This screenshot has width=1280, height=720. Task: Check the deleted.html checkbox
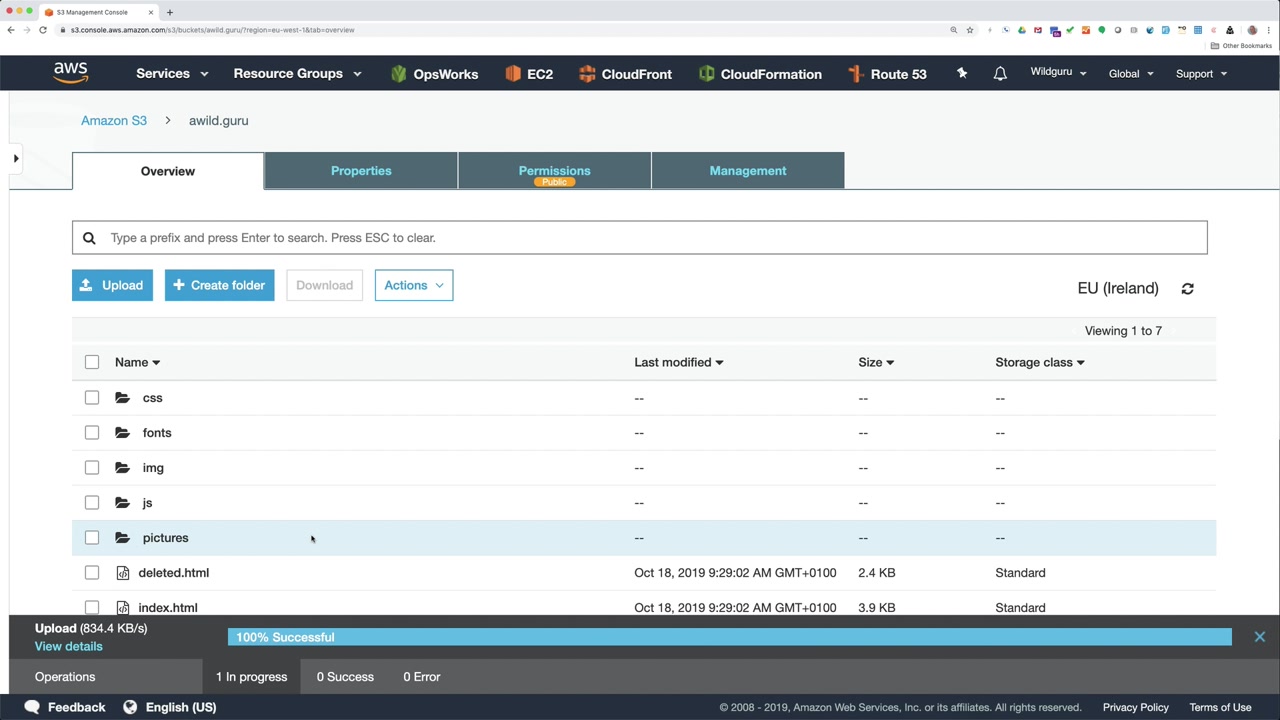[92, 573]
